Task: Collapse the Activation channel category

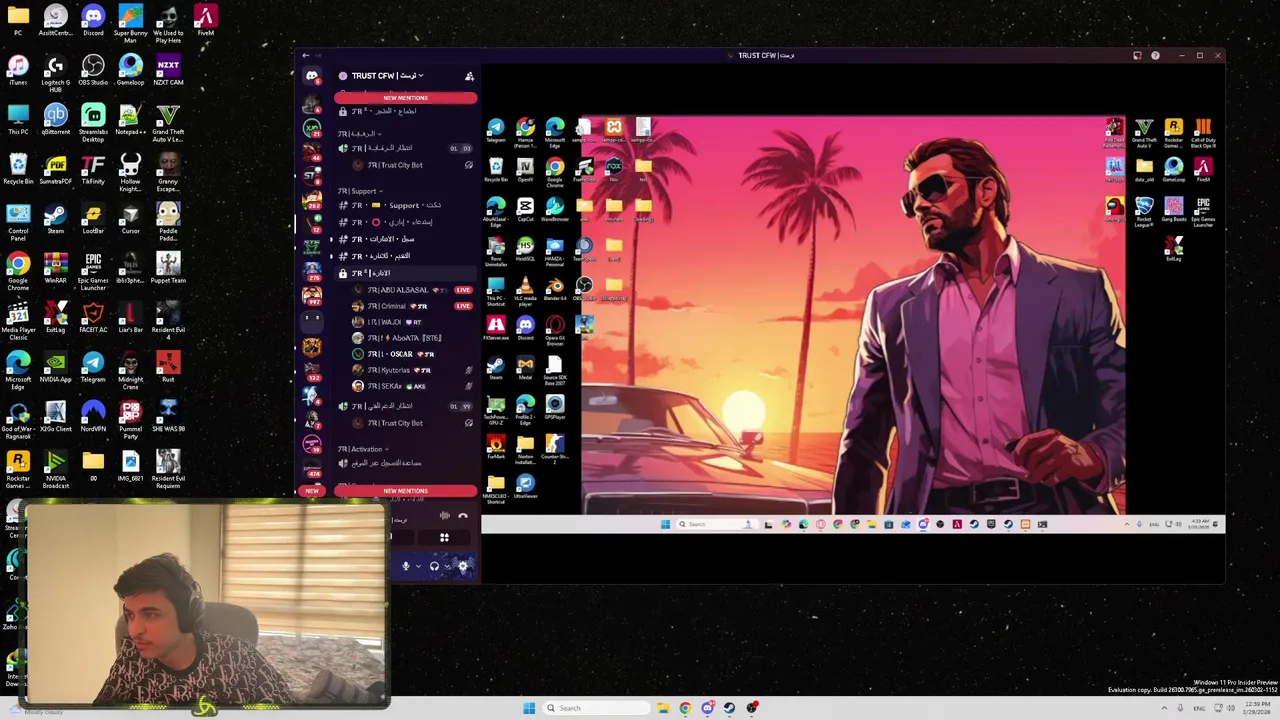Action: [362, 449]
